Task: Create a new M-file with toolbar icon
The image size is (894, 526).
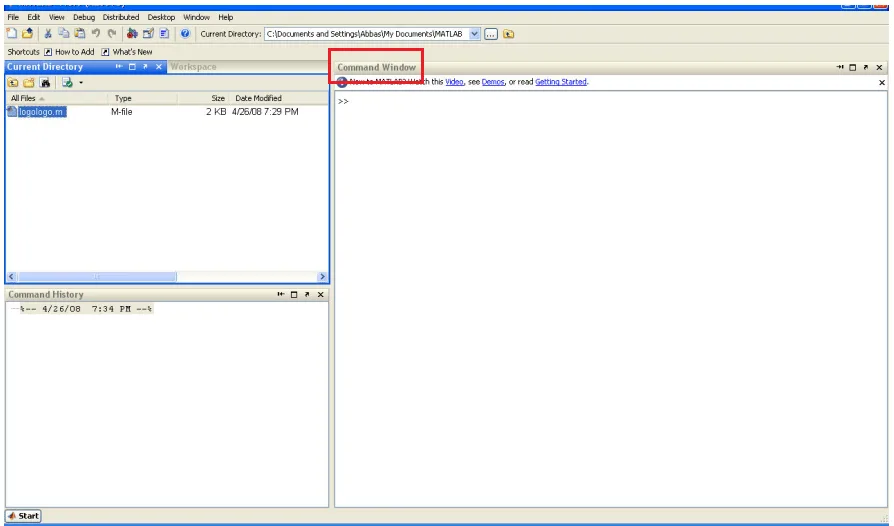Action: coord(11,34)
